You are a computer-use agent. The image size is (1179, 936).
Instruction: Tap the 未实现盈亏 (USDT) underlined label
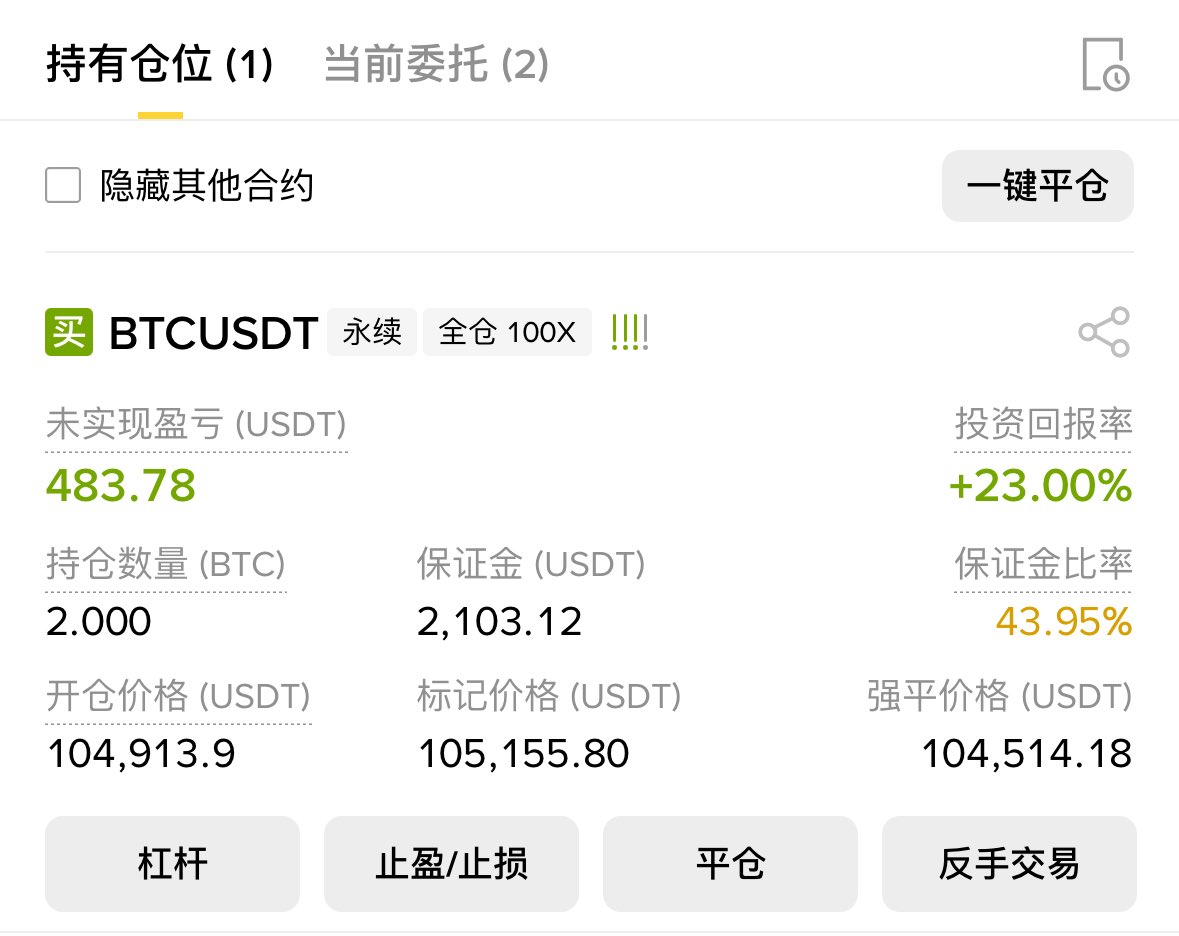click(196, 424)
